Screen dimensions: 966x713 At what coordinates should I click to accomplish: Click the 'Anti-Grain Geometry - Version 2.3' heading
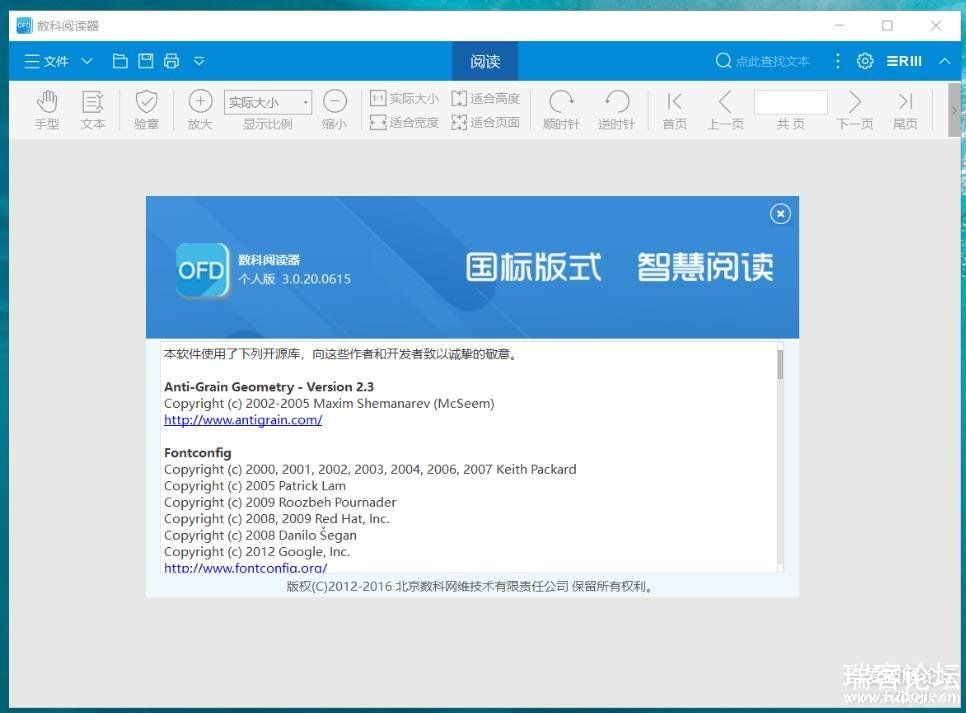[x=269, y=387]
